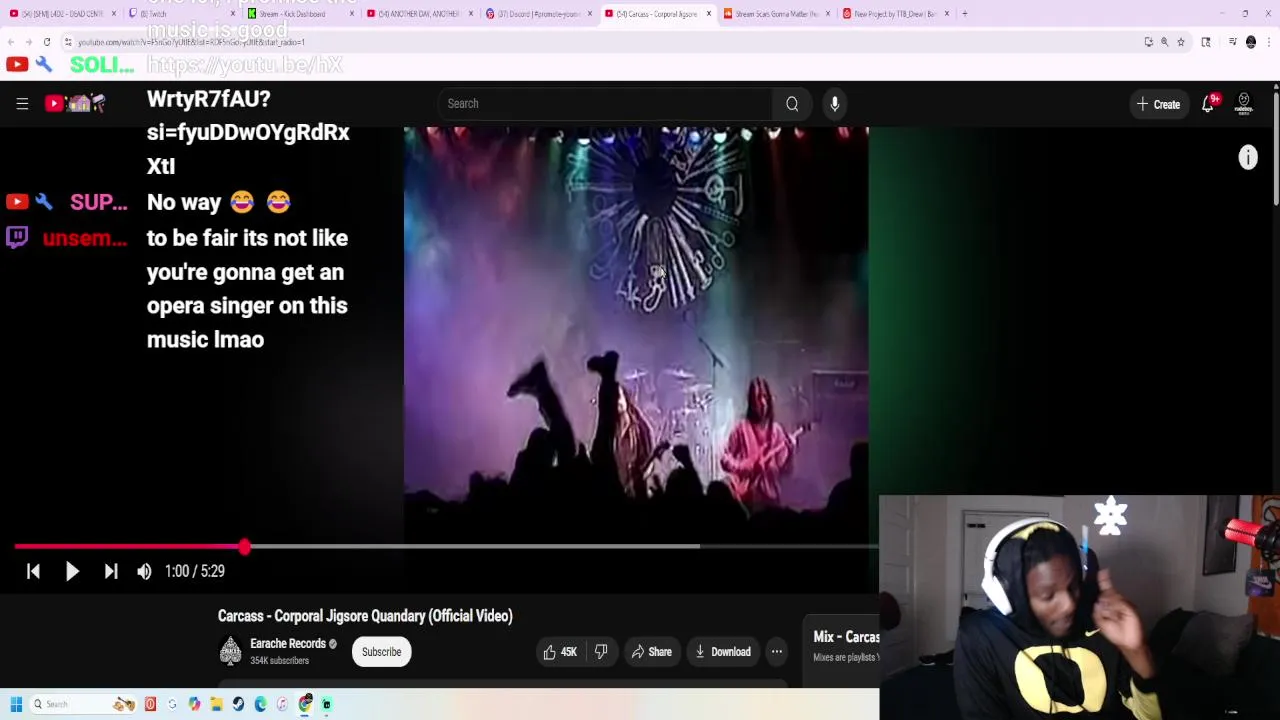Image resolution: width=1280 pixels, height=720 pixels.
Task: Open File Explorer from the taskbar
Action: click(216, 704)
